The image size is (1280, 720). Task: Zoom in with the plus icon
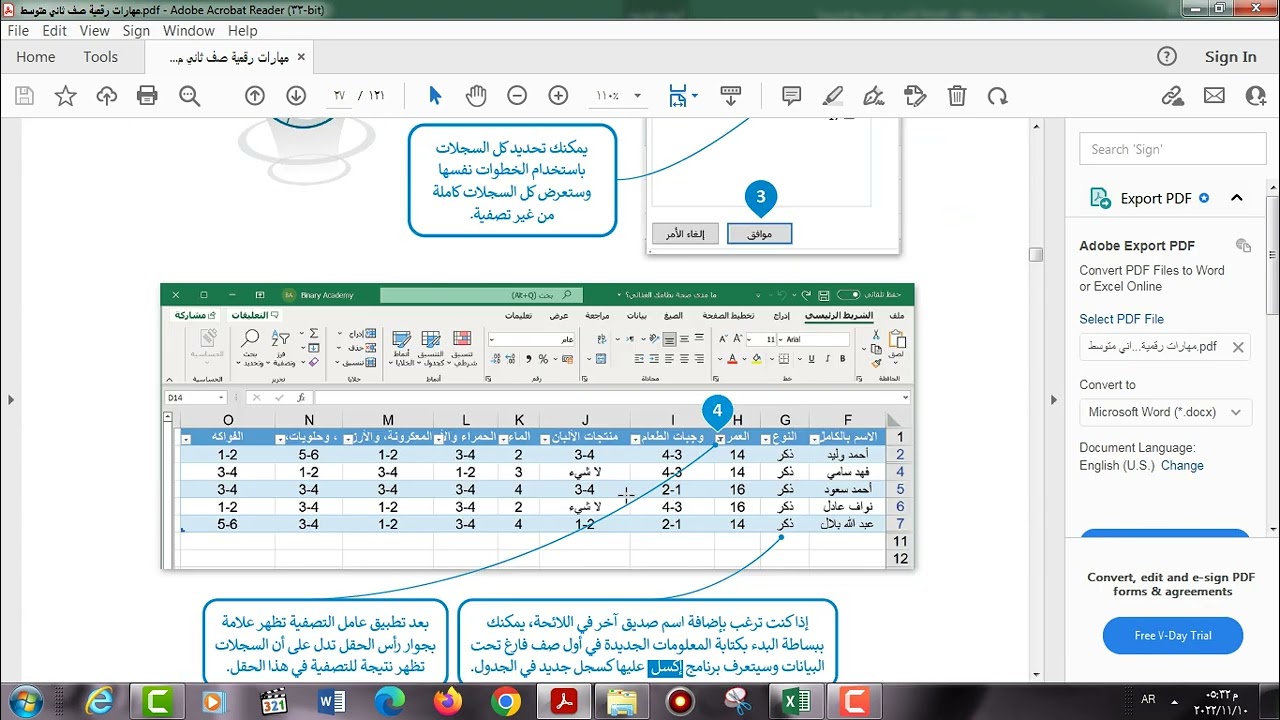point(558,96)
